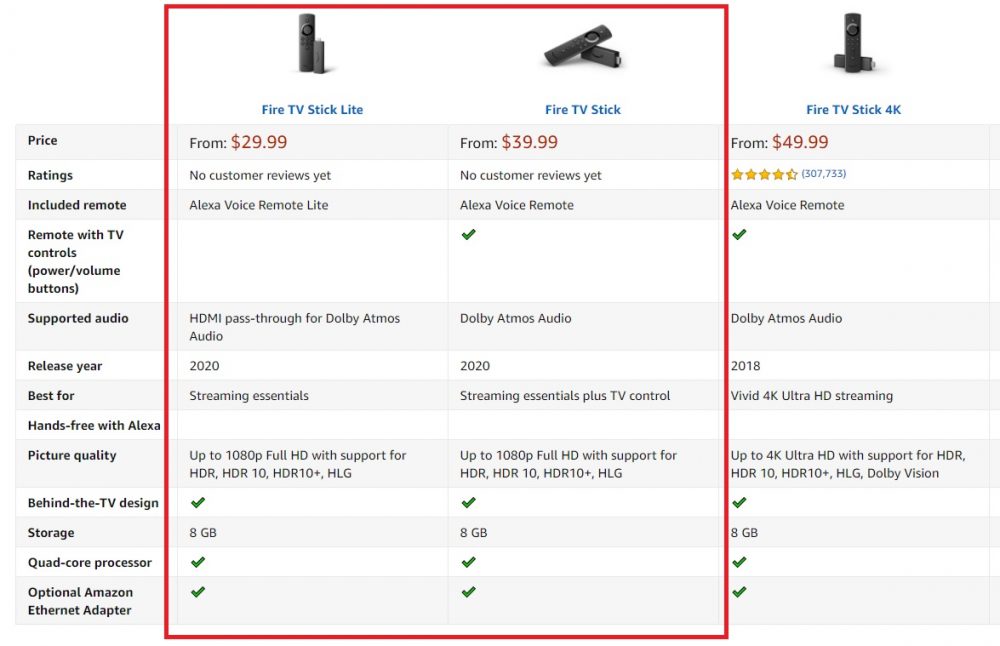Click the star rating for Fire TV Stick 4K
Screen dimensions: 1000x646
(764, 174)
